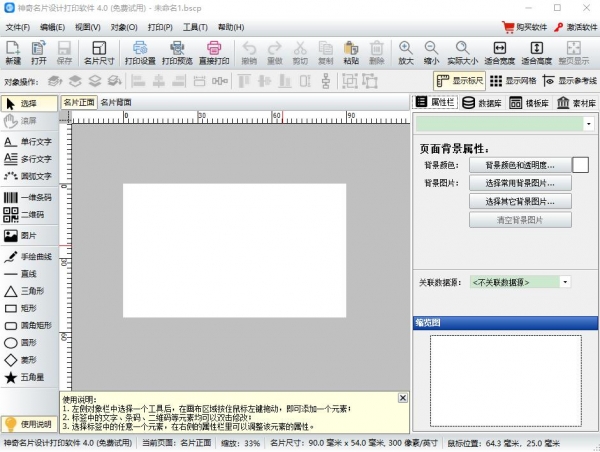Screen dimensions: 600x452
Task: Click 直接打印 direct print icon
Action: (214, 52)
